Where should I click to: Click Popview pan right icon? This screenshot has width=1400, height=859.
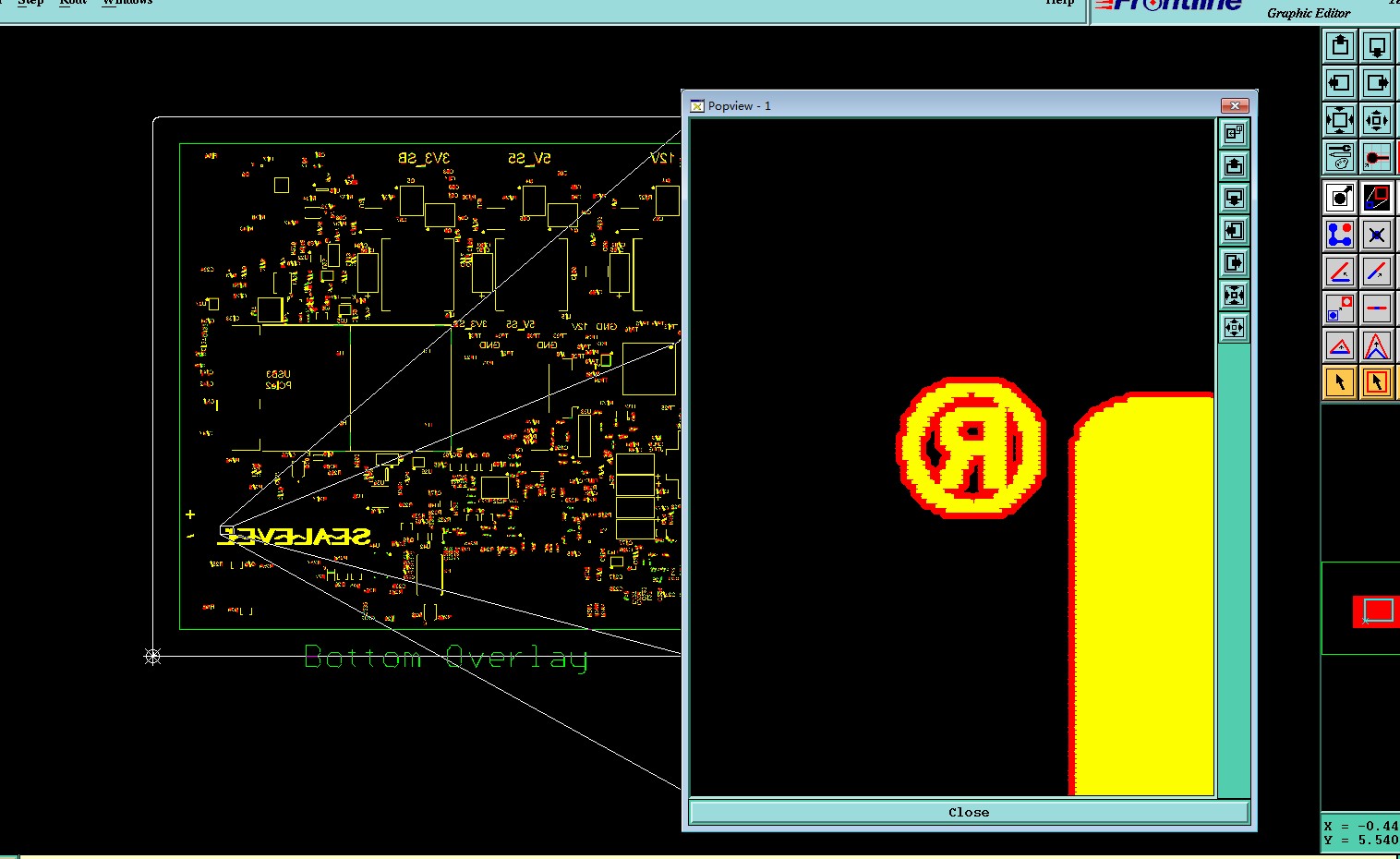(x=1234, y=263)
